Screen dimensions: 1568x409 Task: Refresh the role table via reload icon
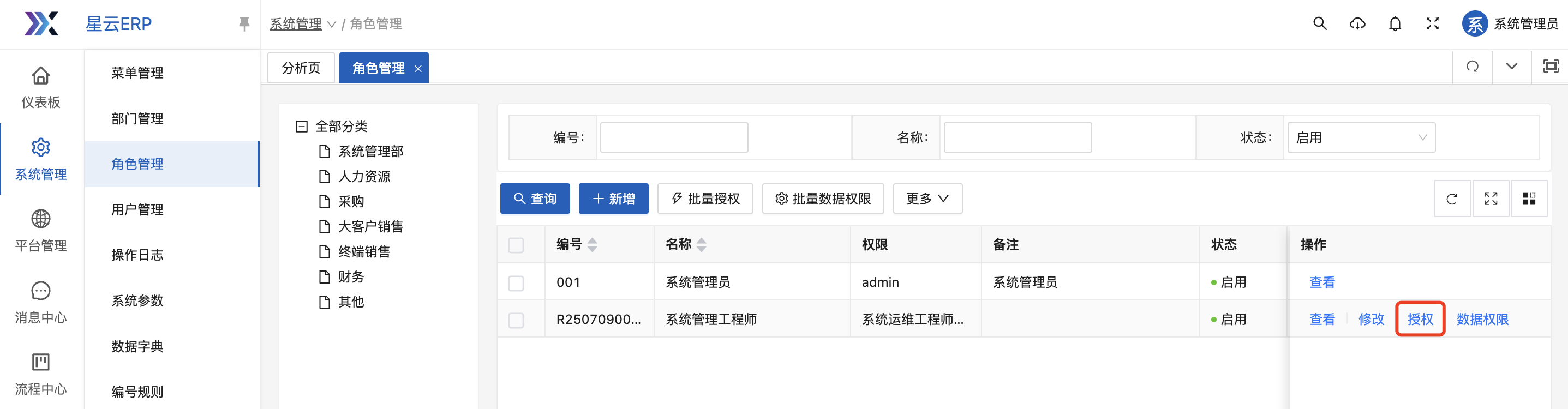point(1452,199)
